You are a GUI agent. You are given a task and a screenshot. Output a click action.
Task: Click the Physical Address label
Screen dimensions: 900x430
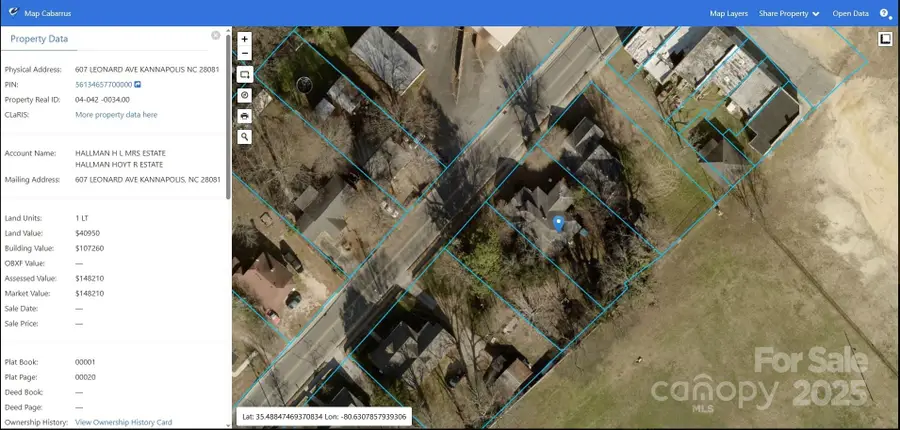tap(33, 69)
